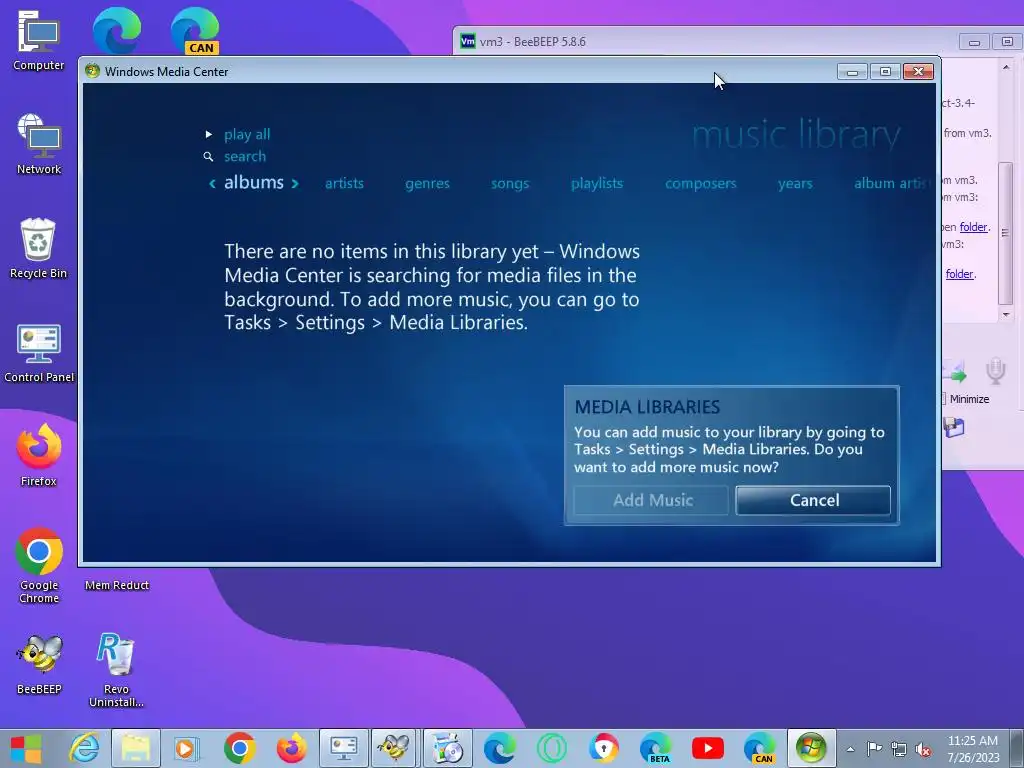Click the lower folder link in BeeBEEP
Image resolution: width=1024 pixels, height=768 pixels.
click(959, 274)
